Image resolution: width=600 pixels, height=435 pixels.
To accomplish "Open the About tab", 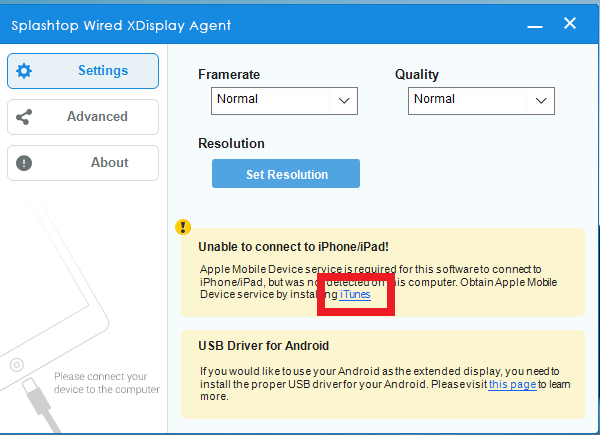I will coord(83,163).
